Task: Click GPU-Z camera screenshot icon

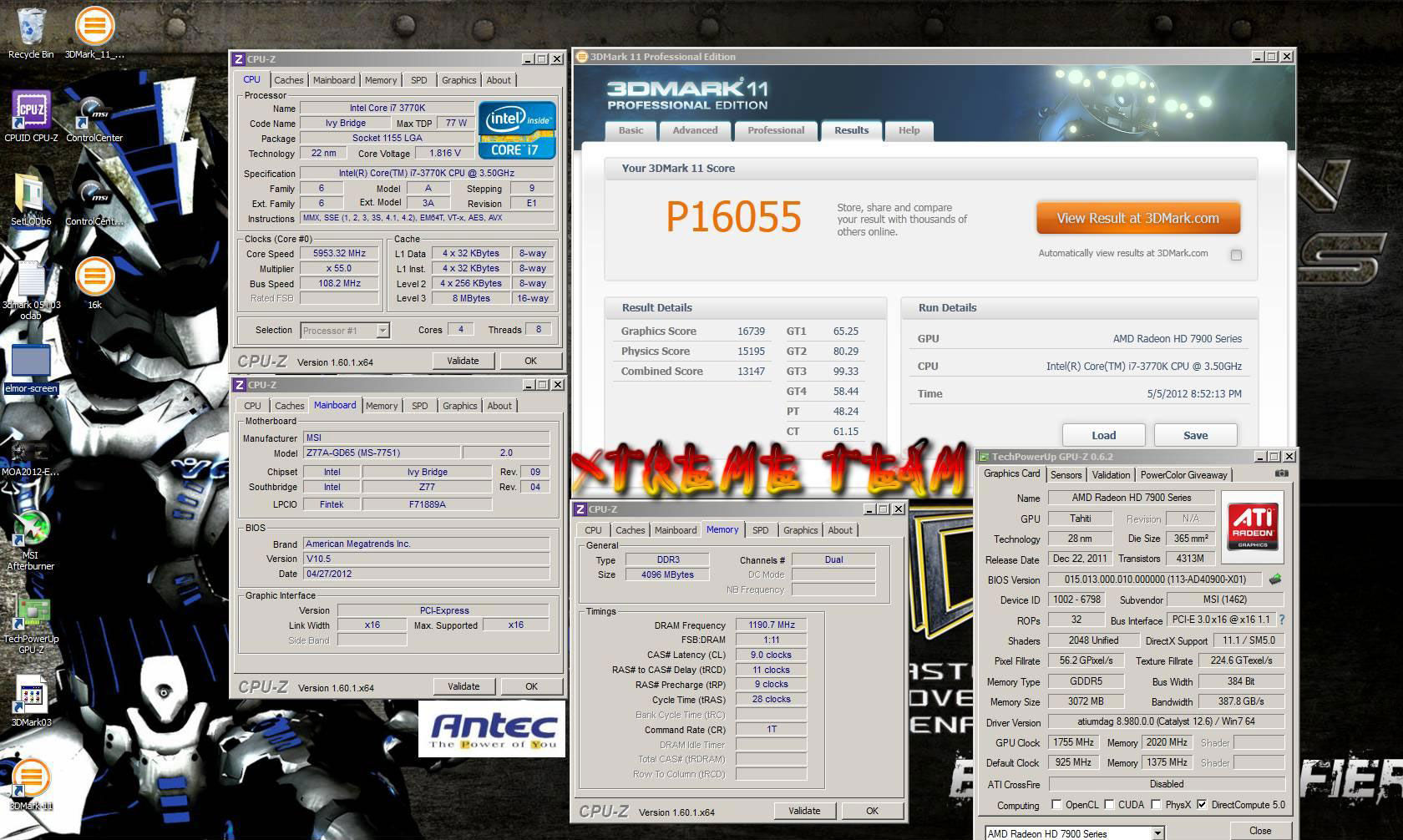Action: click(1281, 473)
